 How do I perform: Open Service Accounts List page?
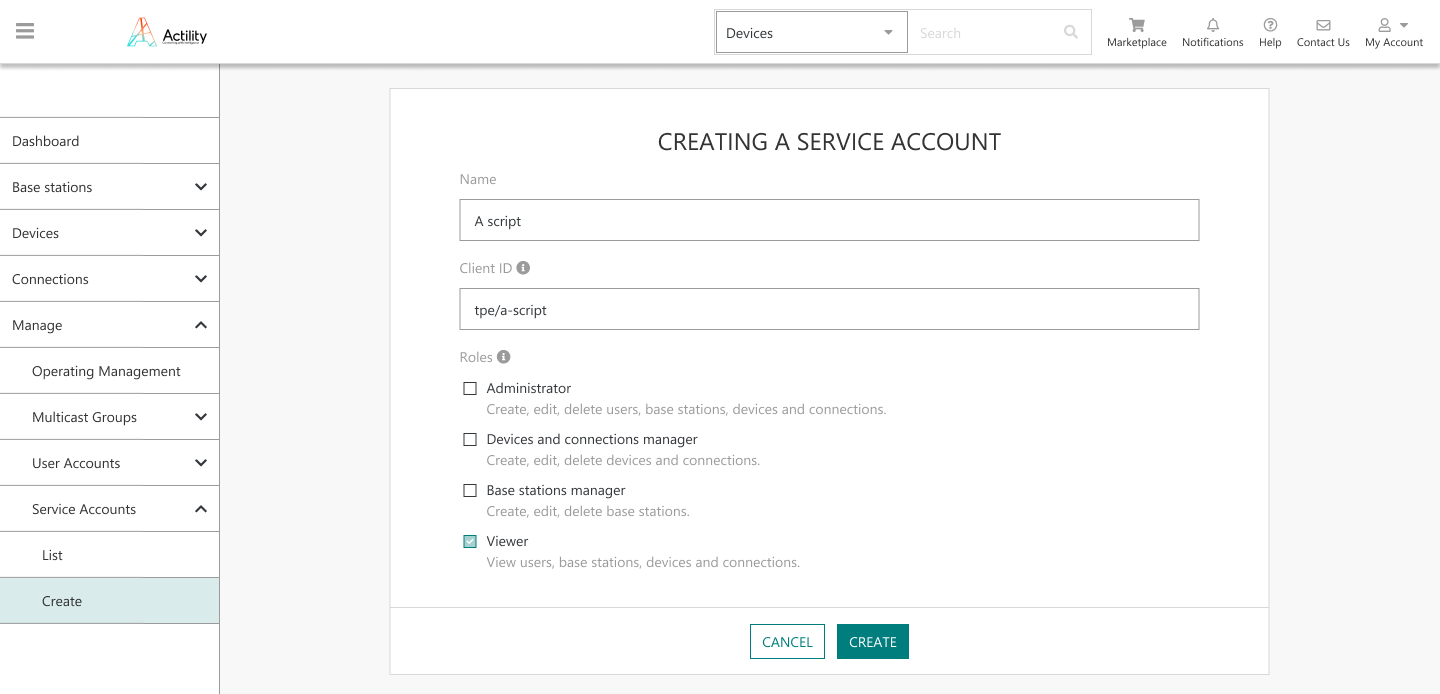pyautogui.click(x=53, y=555)
